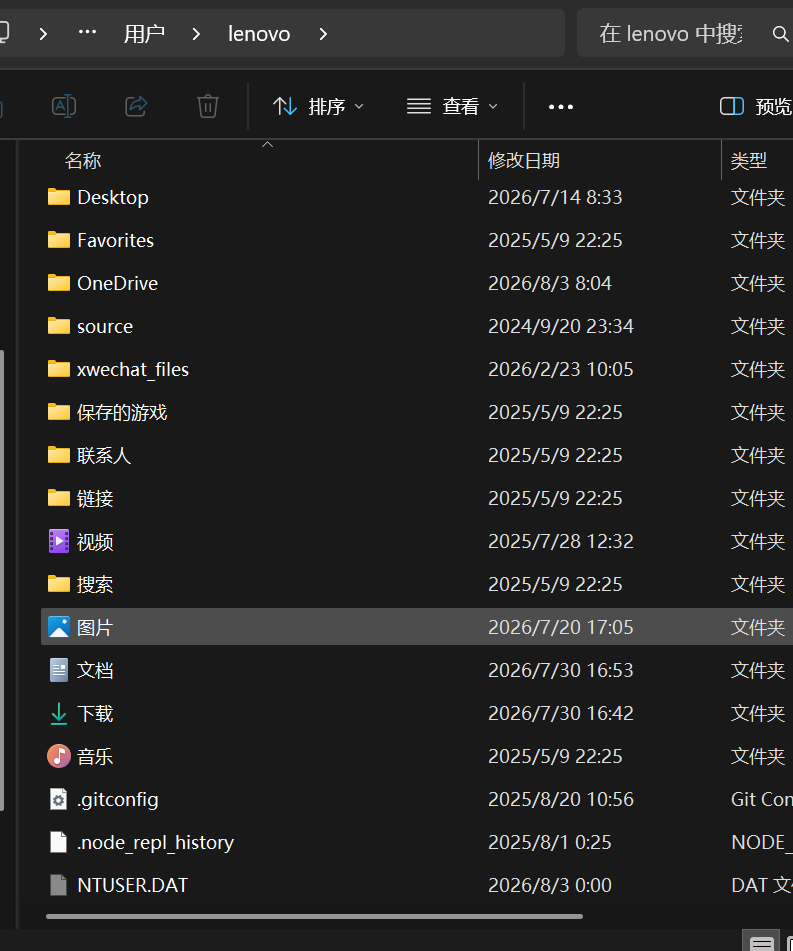Sort by the 类型 column header

pos(749,161)
